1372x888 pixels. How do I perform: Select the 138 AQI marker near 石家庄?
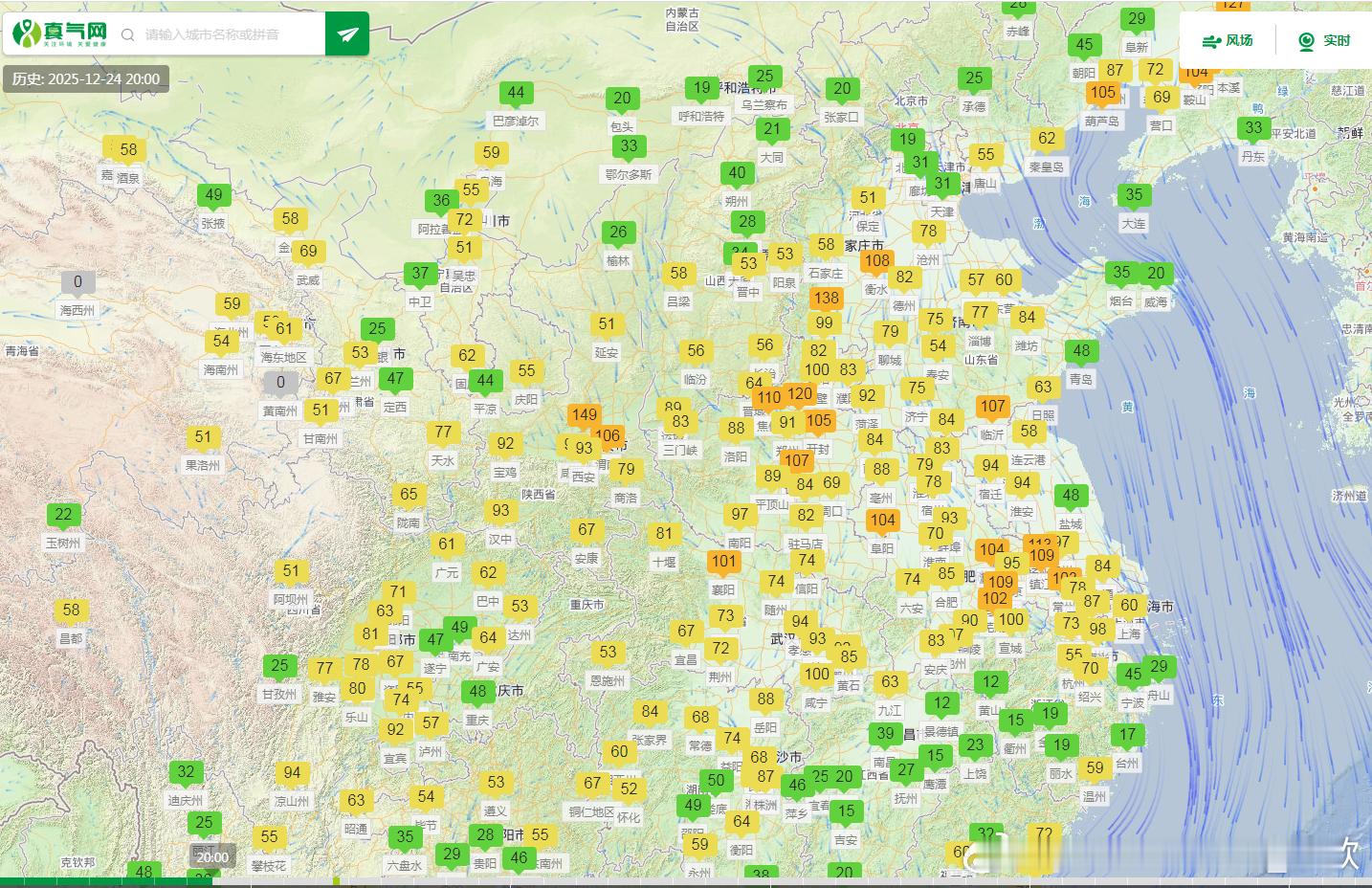(x=826, y=299)
